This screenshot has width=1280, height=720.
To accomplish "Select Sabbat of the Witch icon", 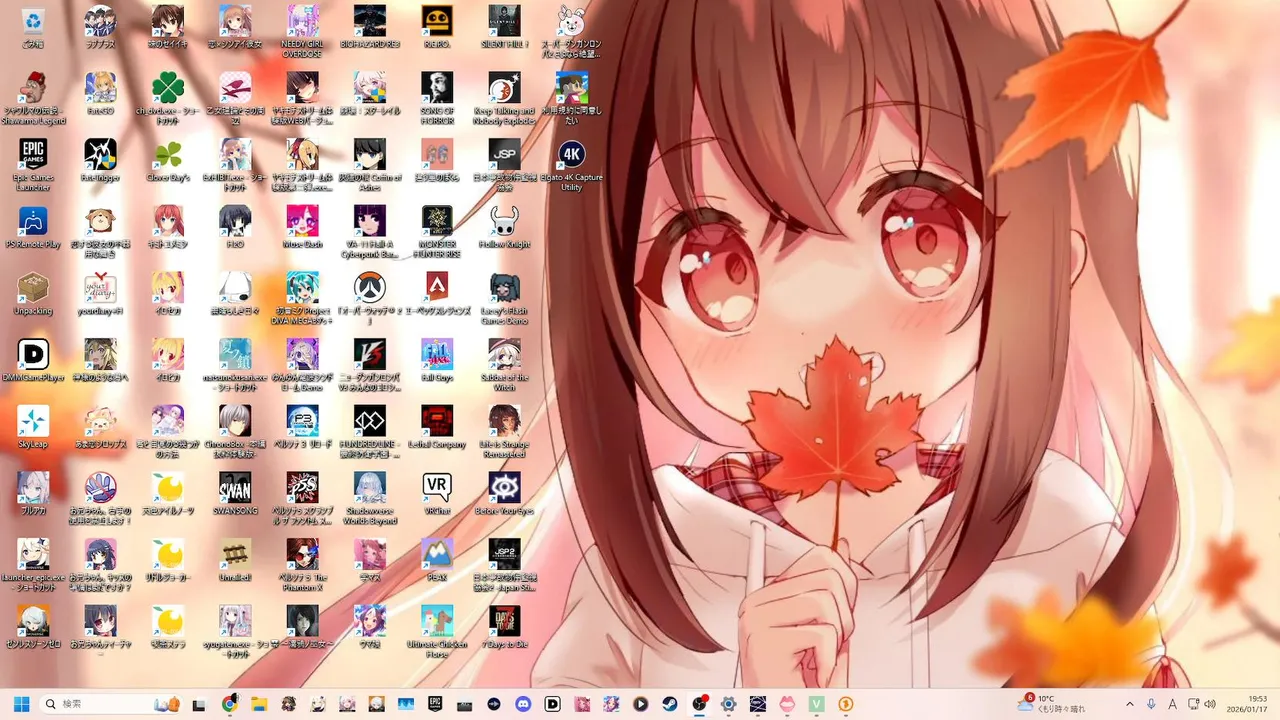I will 504,365.
